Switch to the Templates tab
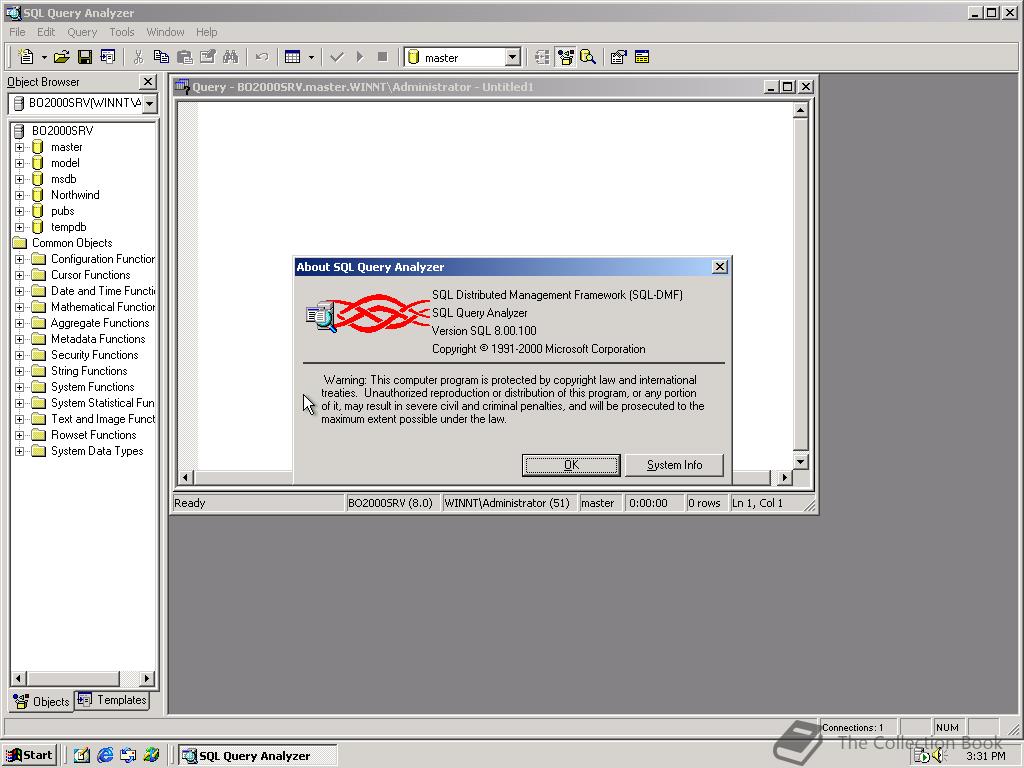The height and width of the screenshot is (768, 1024). [112, 700]
